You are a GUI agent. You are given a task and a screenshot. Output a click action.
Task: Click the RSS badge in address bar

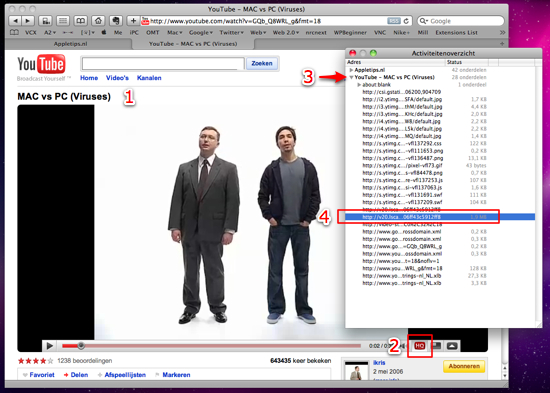click(x=394, y=21)
